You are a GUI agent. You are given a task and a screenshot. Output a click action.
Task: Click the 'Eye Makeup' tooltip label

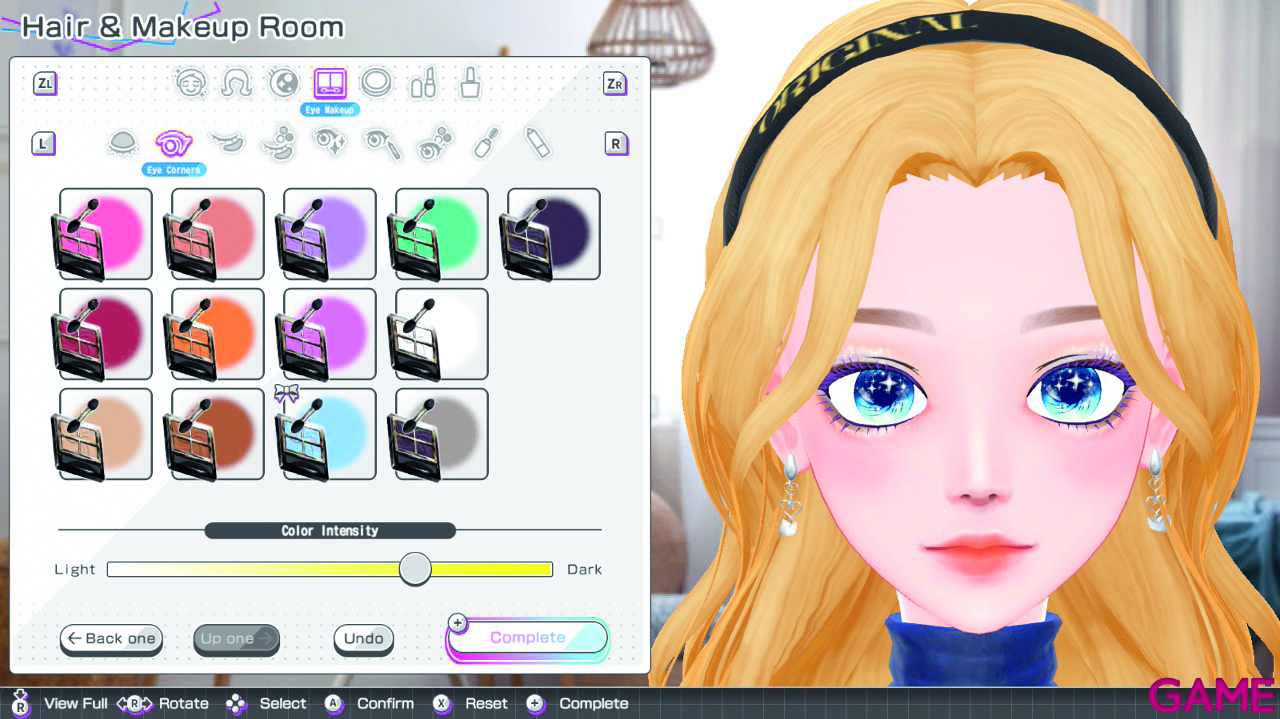click(x=330, y=110)
